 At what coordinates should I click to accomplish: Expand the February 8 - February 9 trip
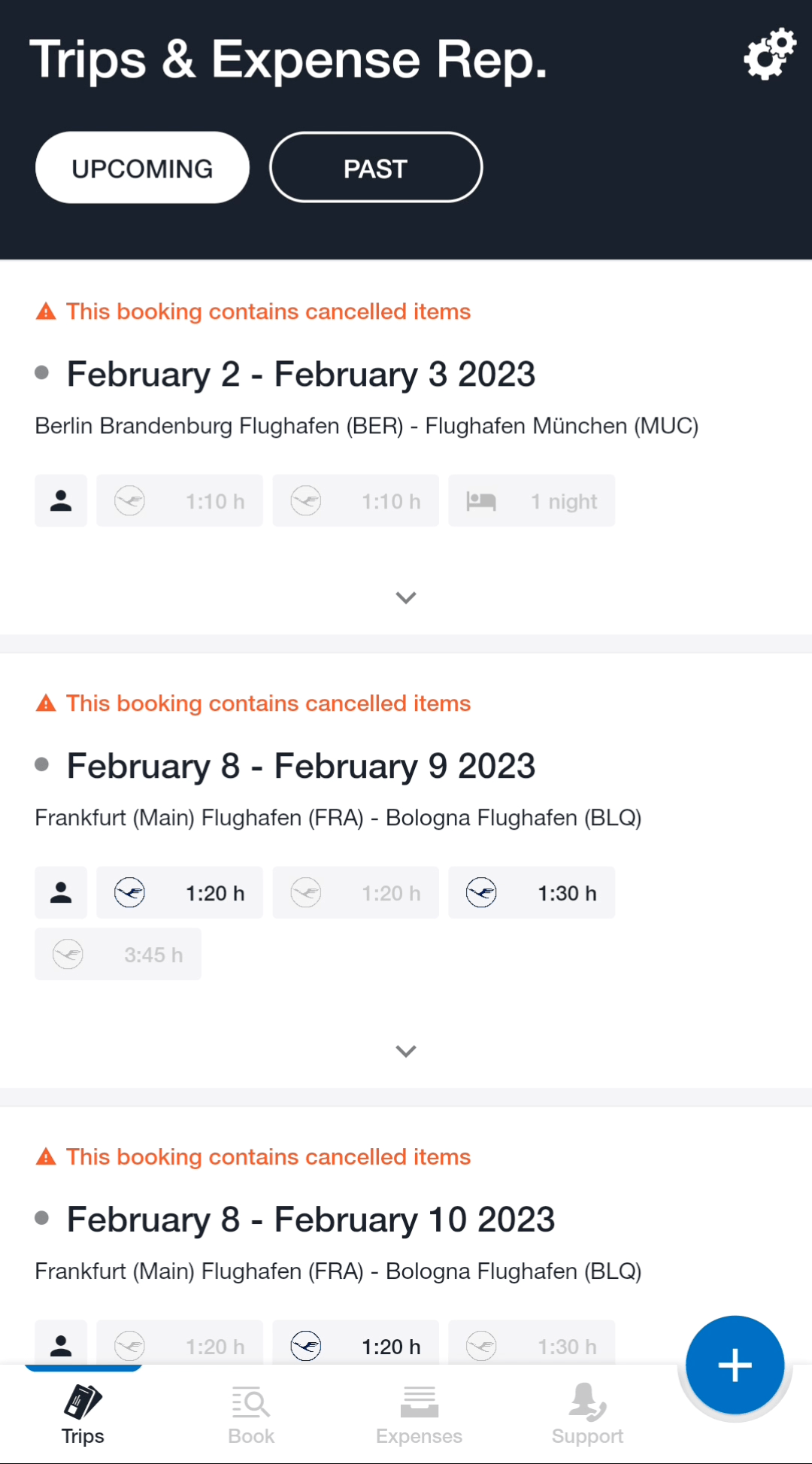pyautogui.click(x=406, y=1051)
